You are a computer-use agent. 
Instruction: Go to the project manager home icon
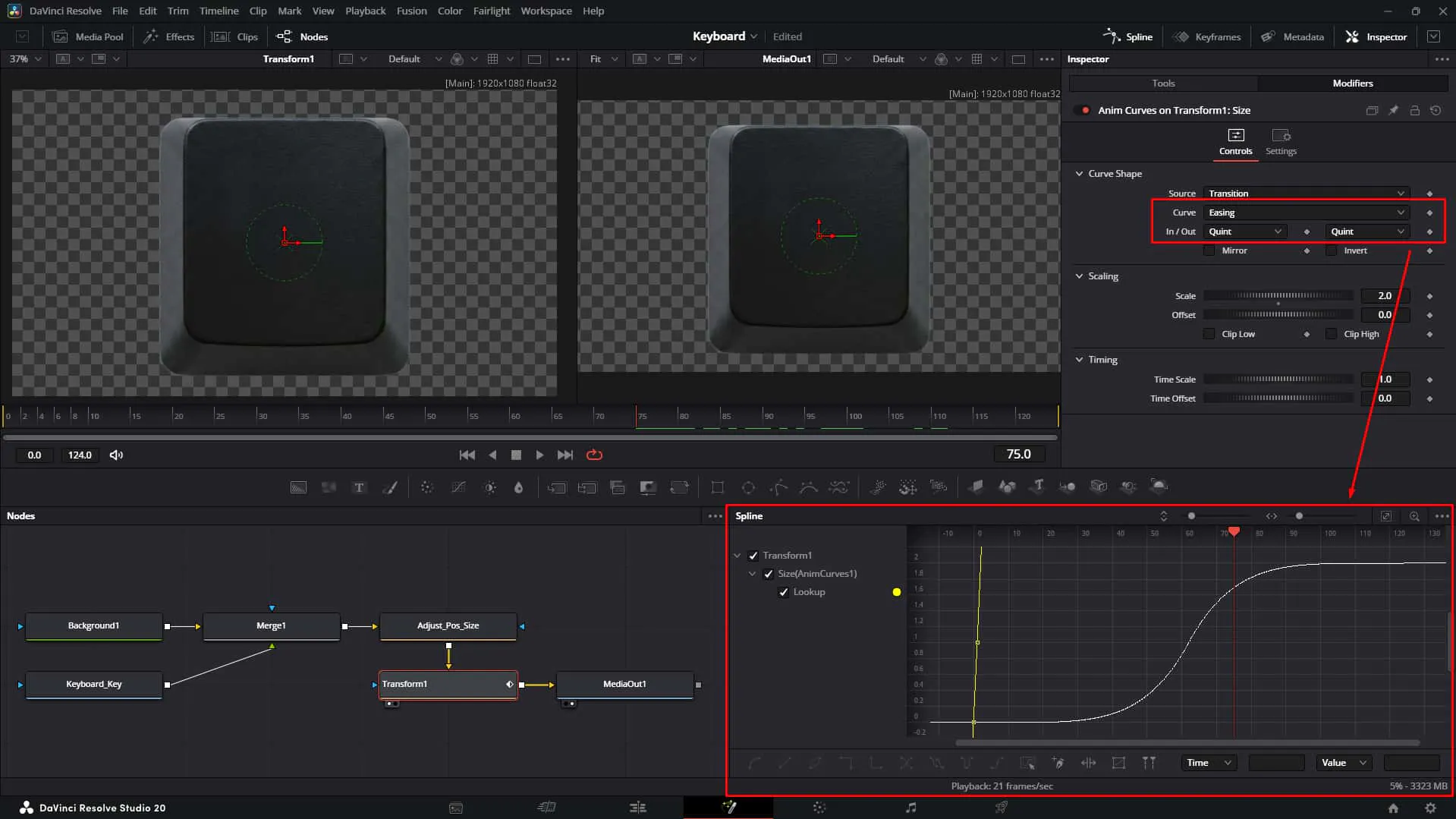[x=1393, y=808]
